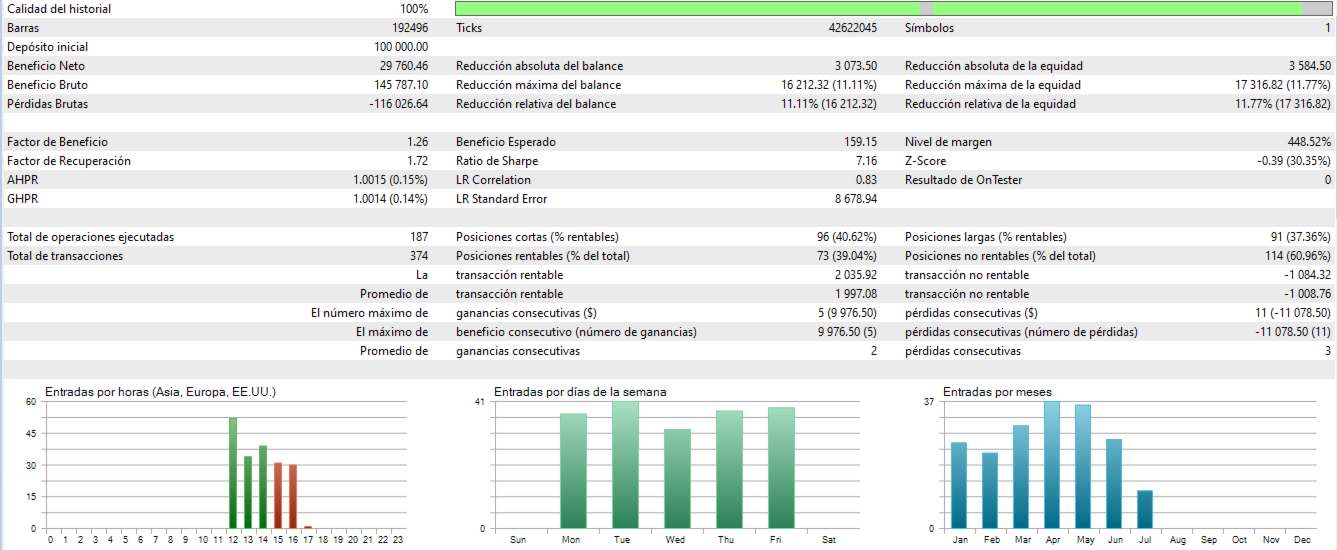This screenshot has width=1337, height=550.
Task: Click the bars value 192496
Action: coord(408,28)
